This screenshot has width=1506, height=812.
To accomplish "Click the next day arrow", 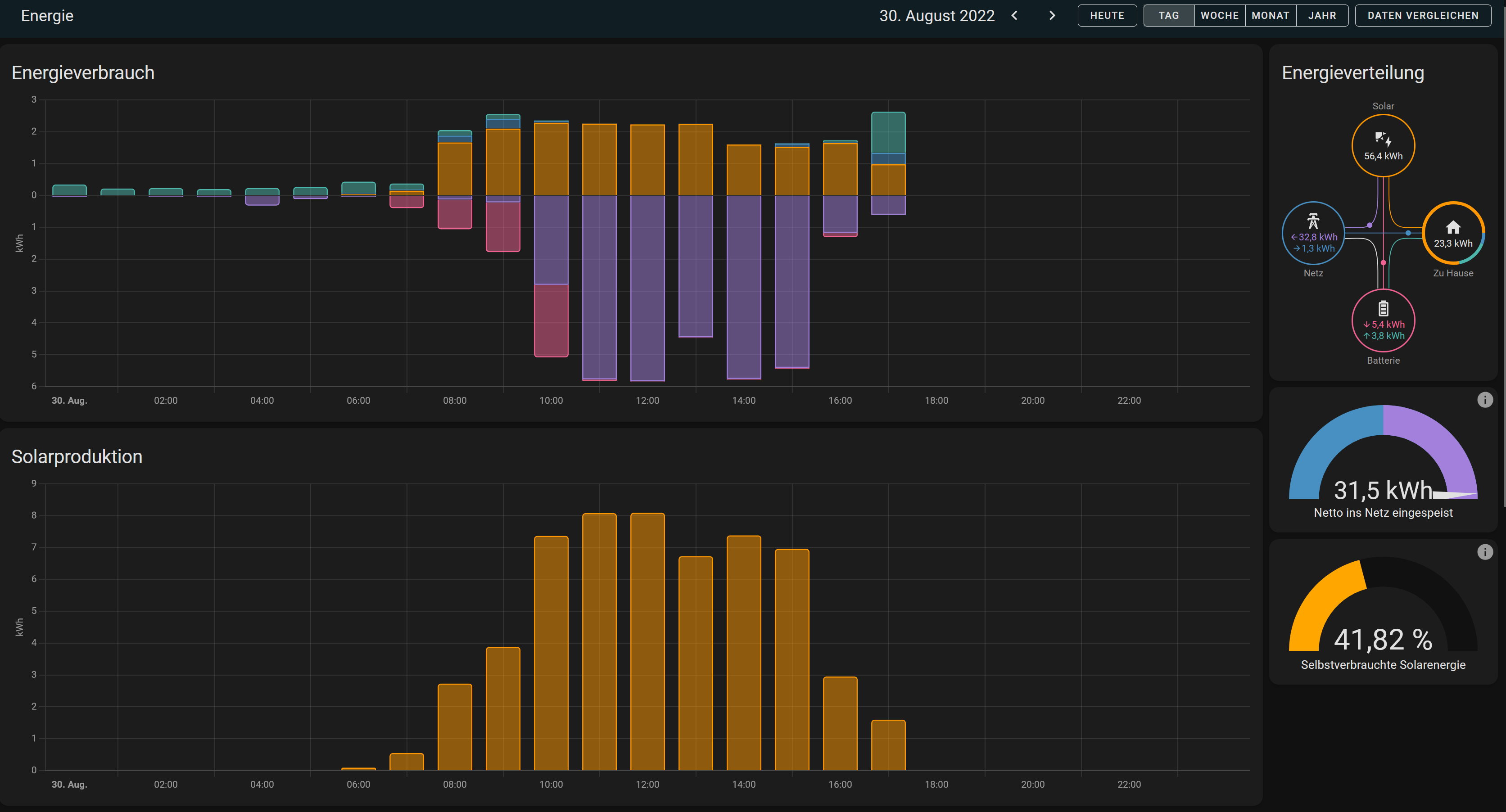I will pyautogui.click(x=1051, y=15).
